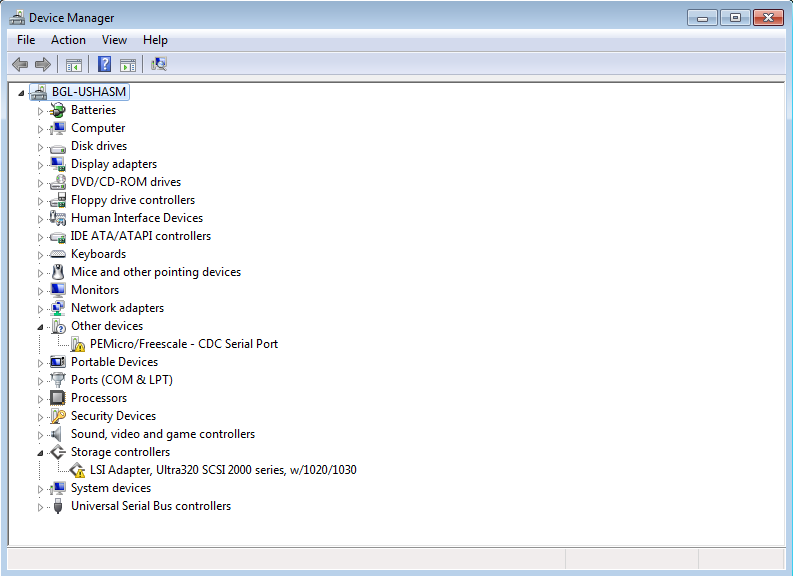Viewport: 793px width, 576px height.
Task: Expand the Display adapters category
Action: [x=41, y=164]
